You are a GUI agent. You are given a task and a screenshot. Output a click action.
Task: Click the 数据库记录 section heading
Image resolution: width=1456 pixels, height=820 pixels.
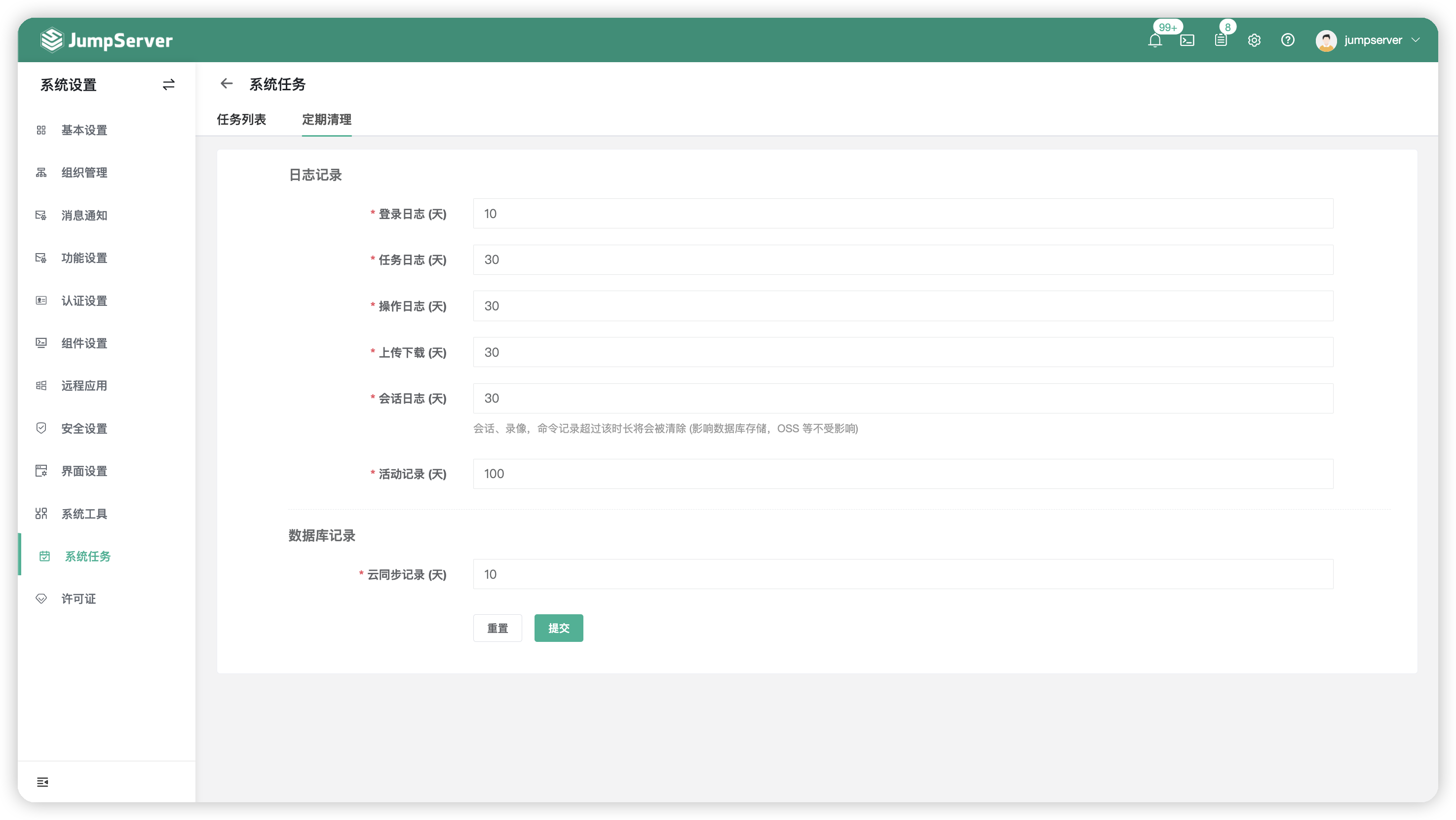click(322, 536)
